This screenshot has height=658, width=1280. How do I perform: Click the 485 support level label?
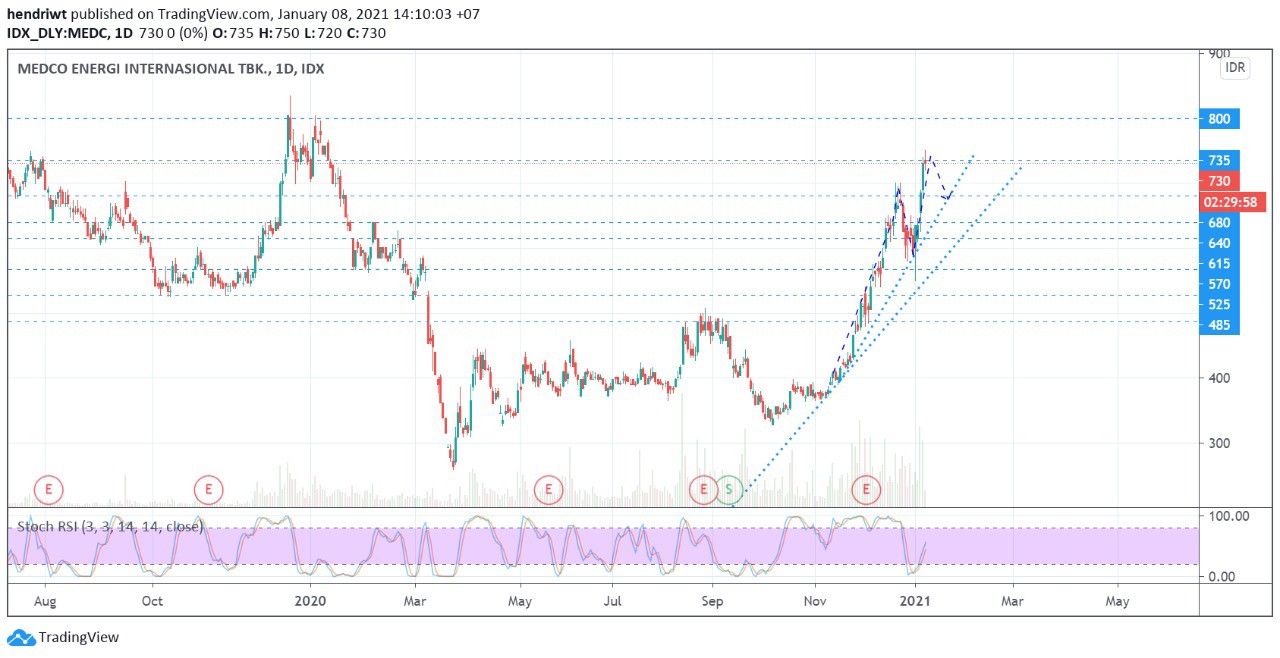[1219, 325]
